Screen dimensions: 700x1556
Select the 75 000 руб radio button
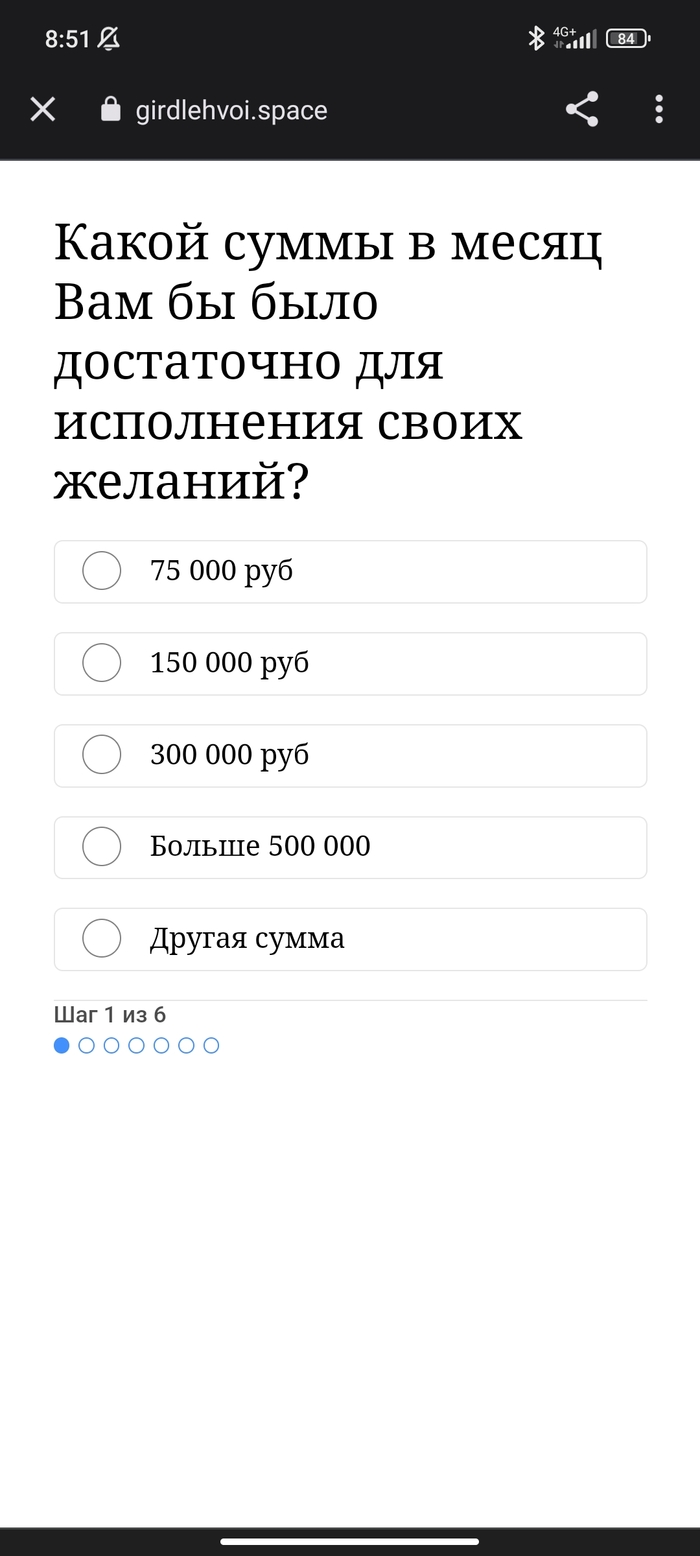click(102, 571)
